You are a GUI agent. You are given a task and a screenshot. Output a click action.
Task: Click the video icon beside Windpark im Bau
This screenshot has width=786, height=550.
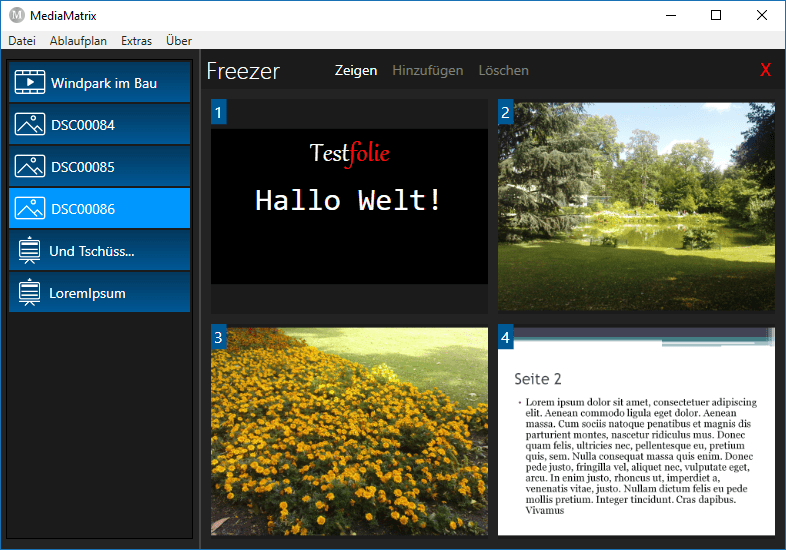[x=30, y=83]
